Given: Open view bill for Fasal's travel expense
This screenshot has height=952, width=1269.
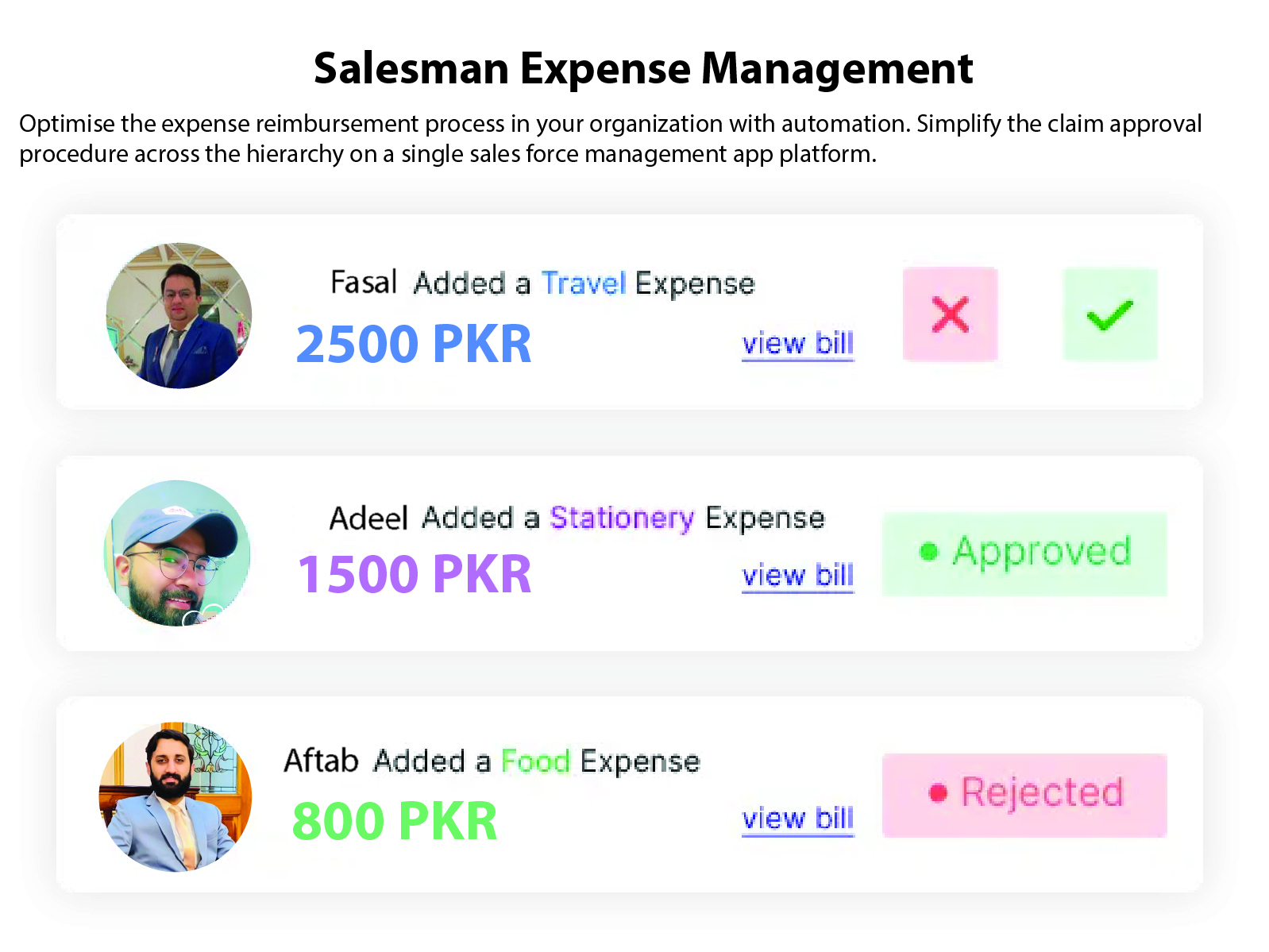Looking at the screenshot, I should 797,343.
